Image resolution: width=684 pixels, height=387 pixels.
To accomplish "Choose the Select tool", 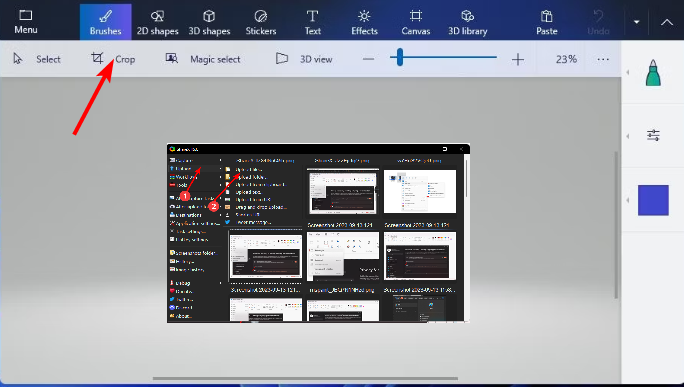I will pos(37,59).
